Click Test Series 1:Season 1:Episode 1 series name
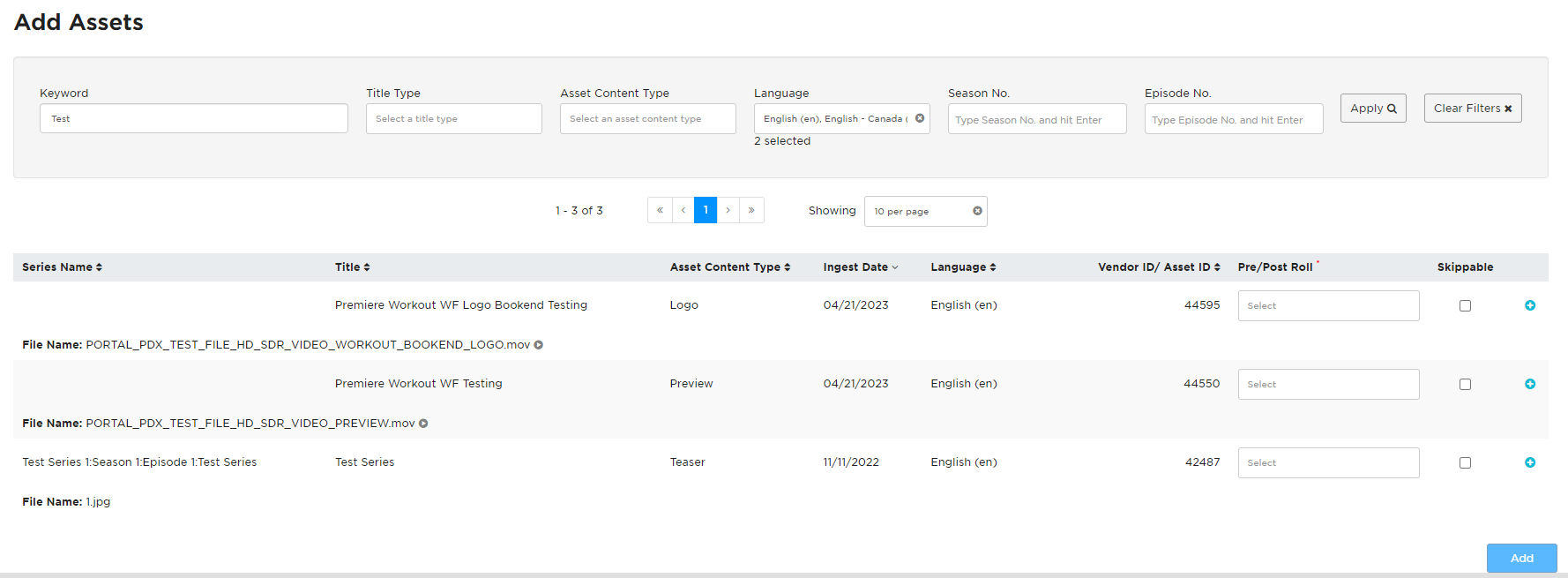 (139, 462)
